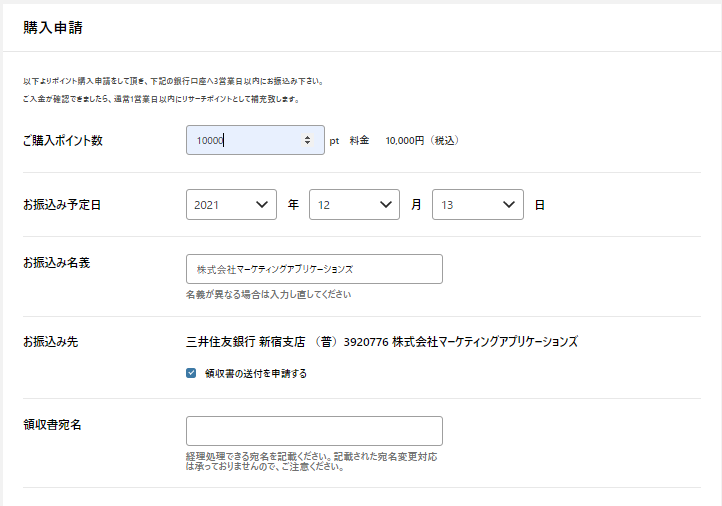Click the お振込み先 label
This screenshot has height=506, width=722.
click(x=51, y=342)
